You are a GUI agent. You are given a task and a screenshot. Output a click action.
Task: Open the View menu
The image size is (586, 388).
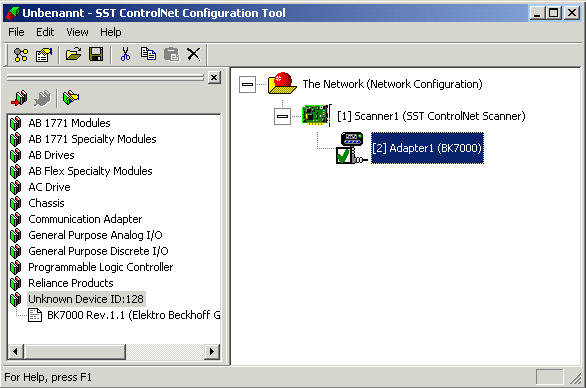point(77,32)
